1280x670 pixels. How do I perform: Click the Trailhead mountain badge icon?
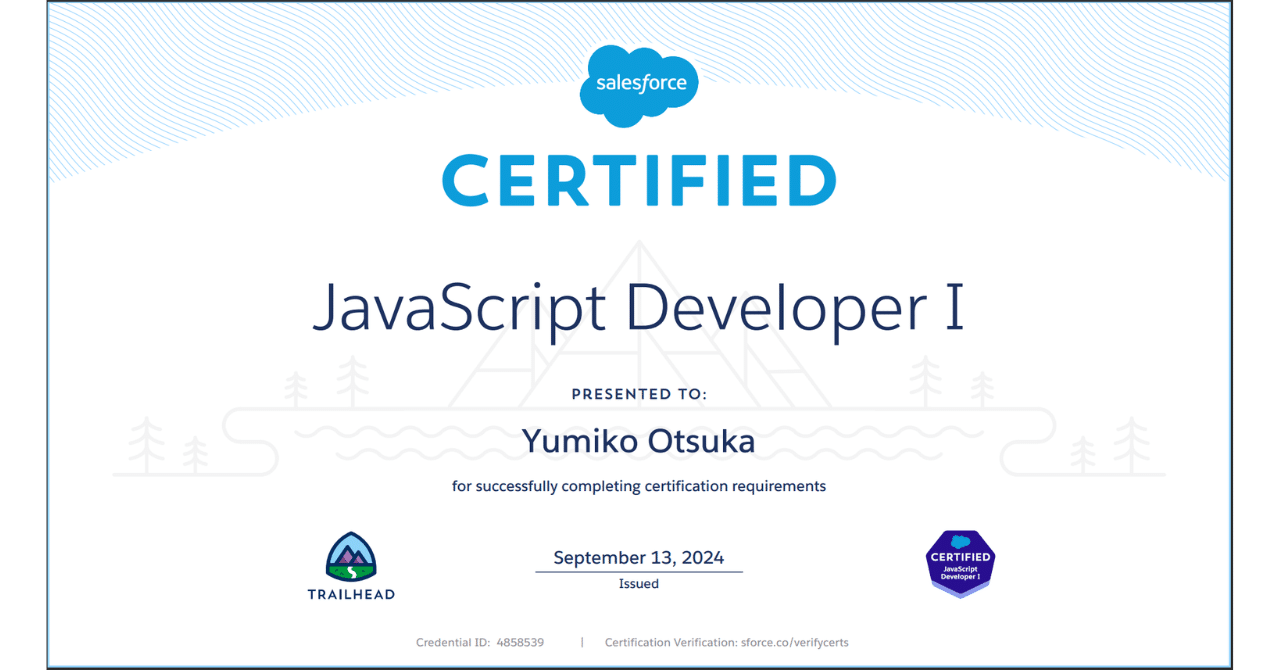(351, 557)
